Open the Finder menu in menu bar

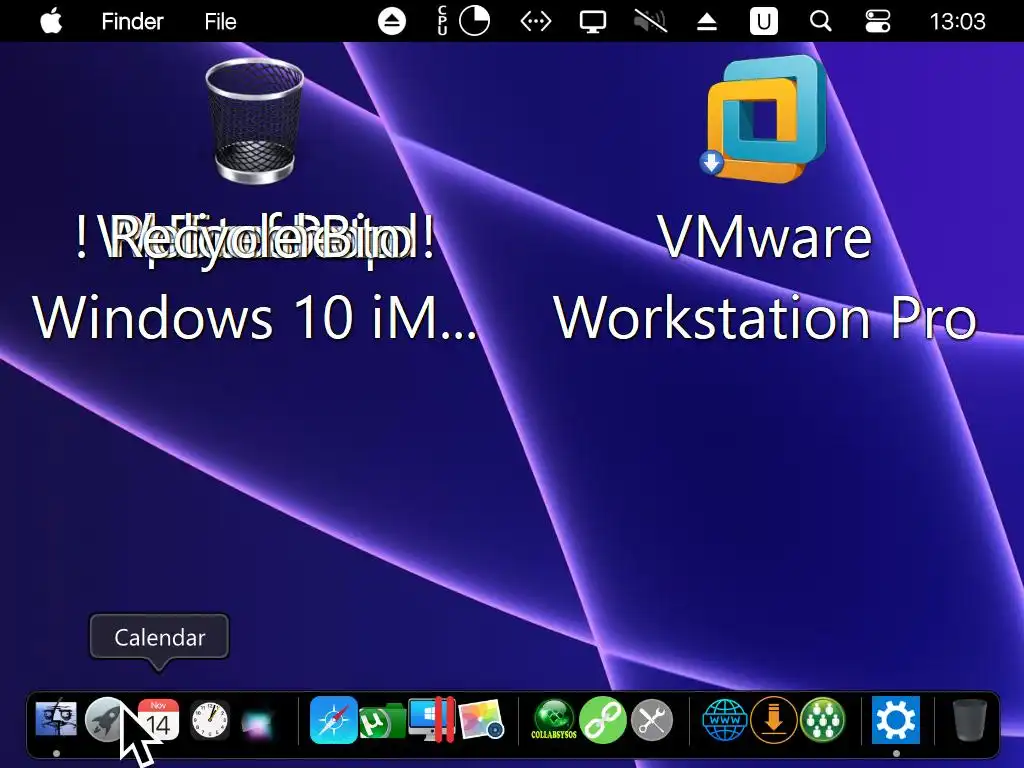tap(132, 22)
